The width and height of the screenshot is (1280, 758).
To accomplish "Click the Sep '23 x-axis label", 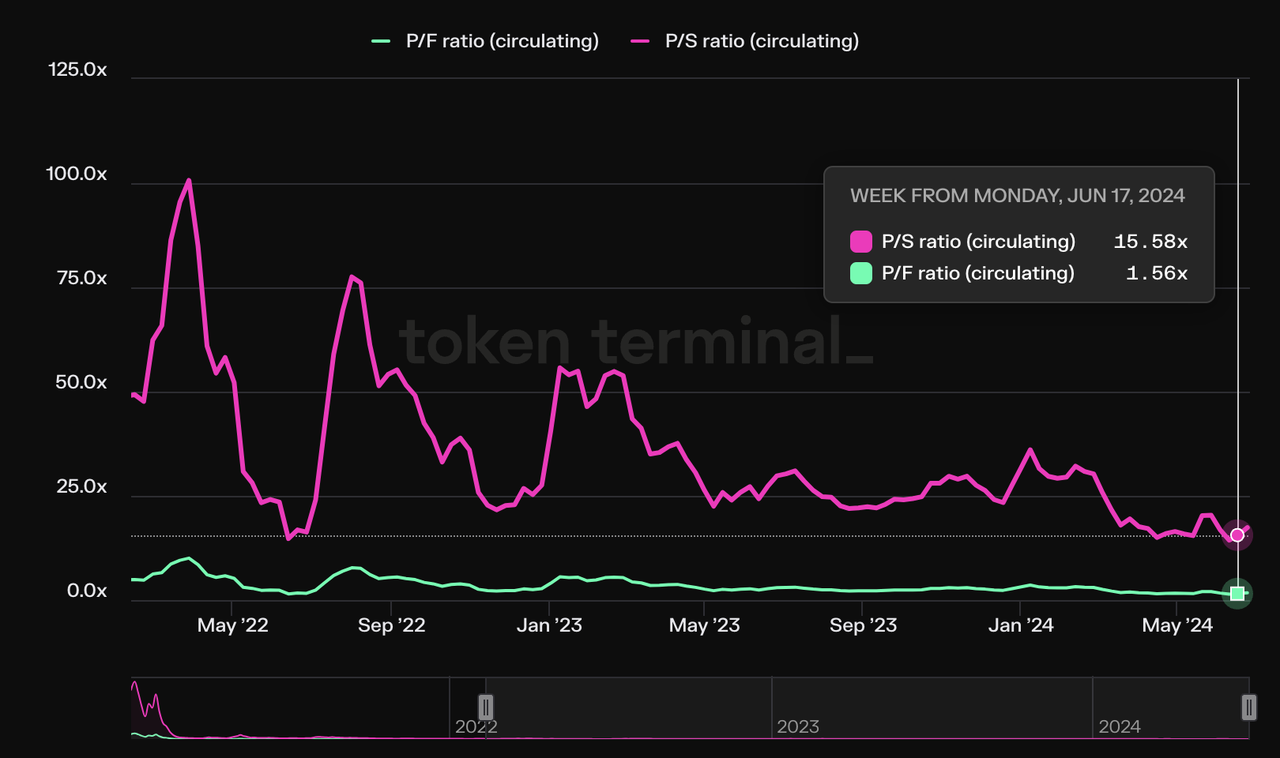I will coord(863,626).
